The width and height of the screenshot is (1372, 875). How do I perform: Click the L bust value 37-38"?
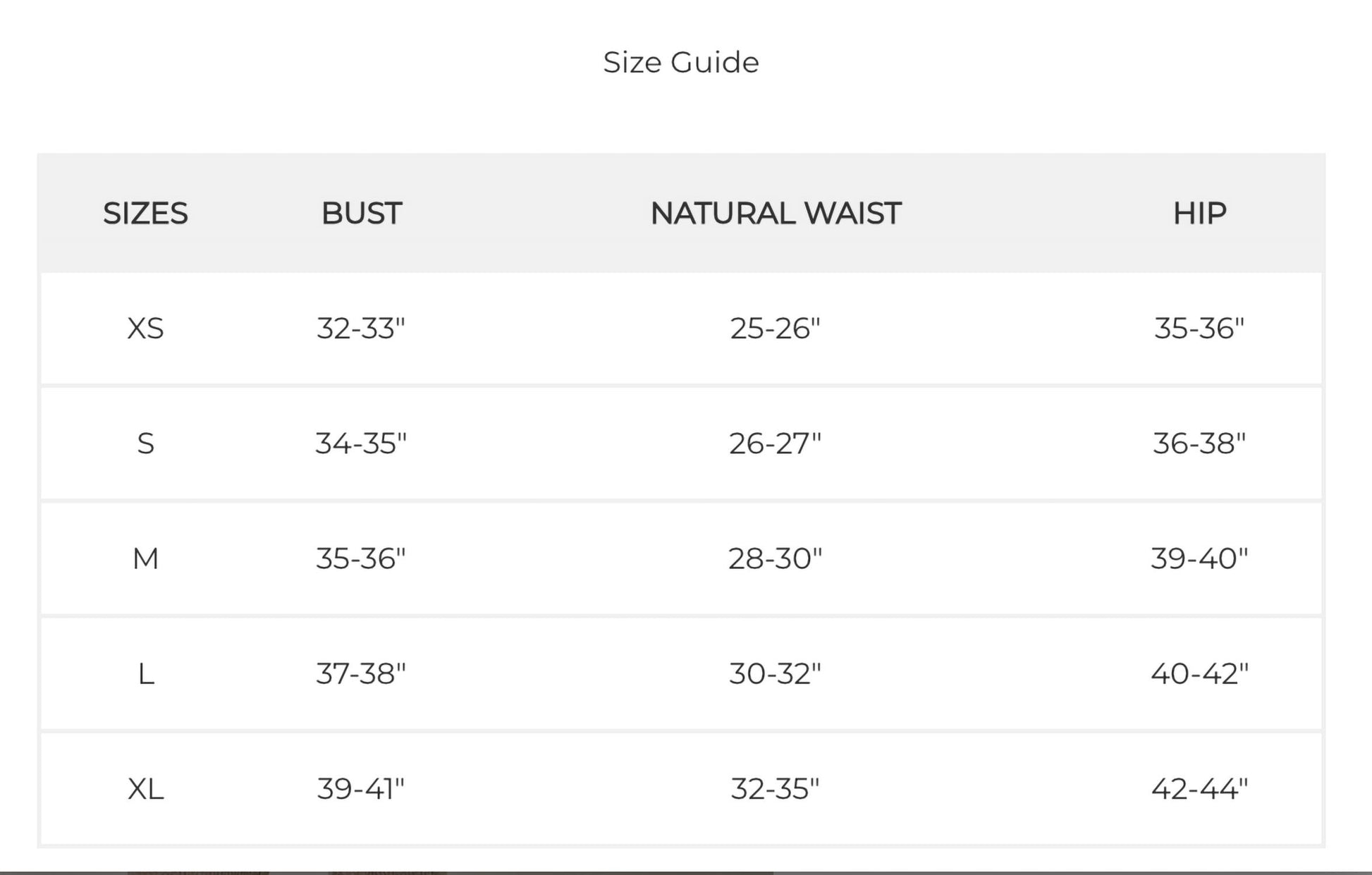click(x=361, y=674)
